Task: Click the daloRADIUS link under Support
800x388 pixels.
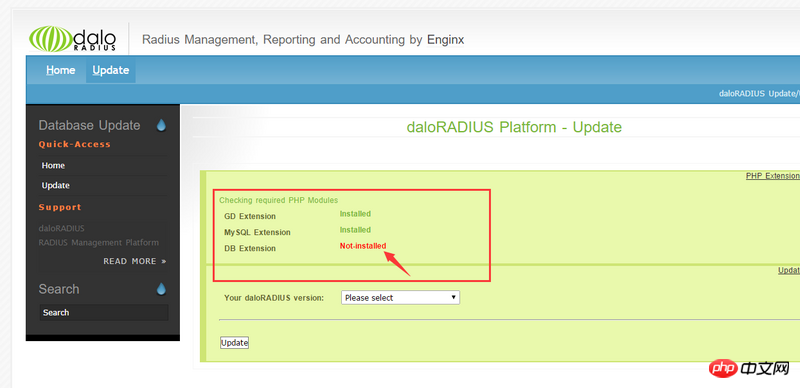Action: 62,228
